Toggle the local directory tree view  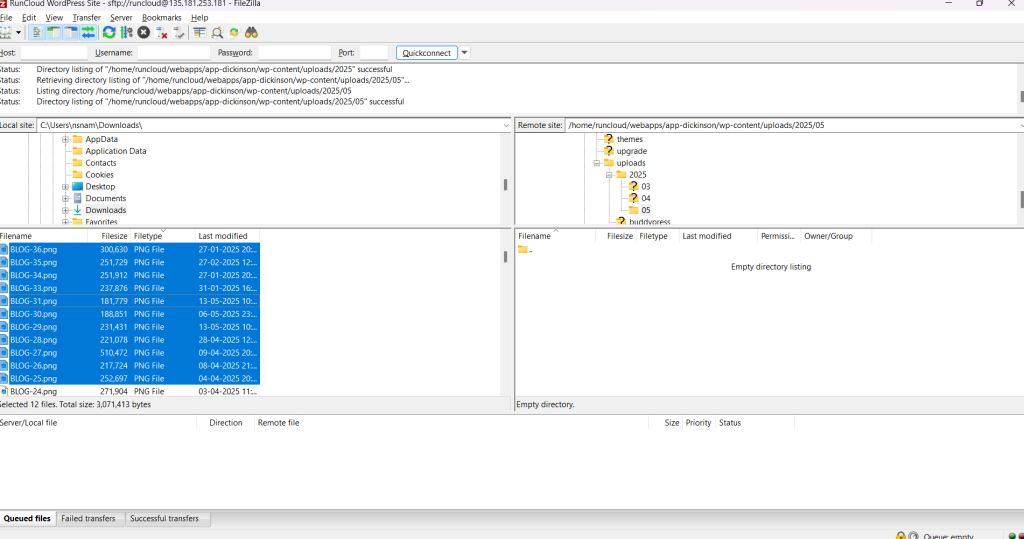(x=54, y=33)
